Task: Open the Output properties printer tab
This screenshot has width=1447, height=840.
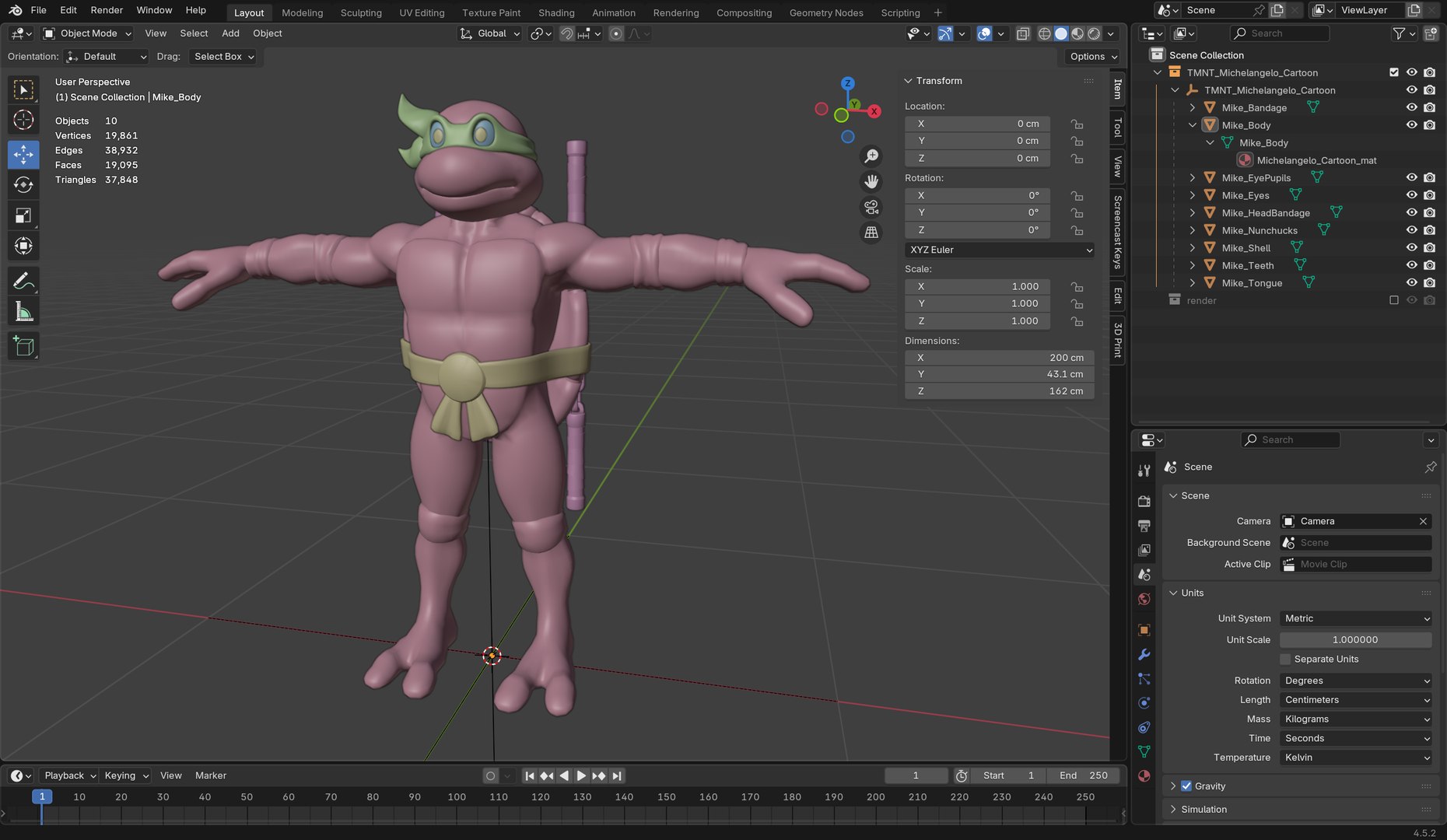Action: tap(1144, 526)
